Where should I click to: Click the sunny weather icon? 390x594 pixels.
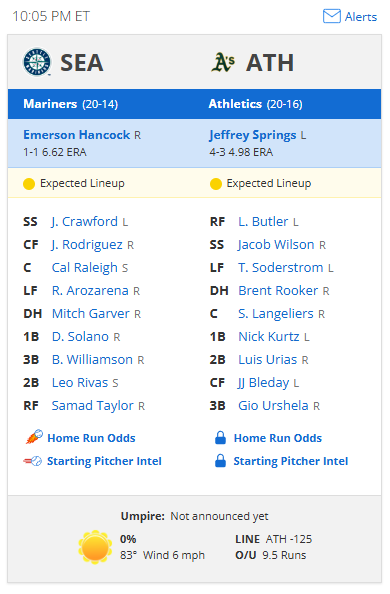95,547
